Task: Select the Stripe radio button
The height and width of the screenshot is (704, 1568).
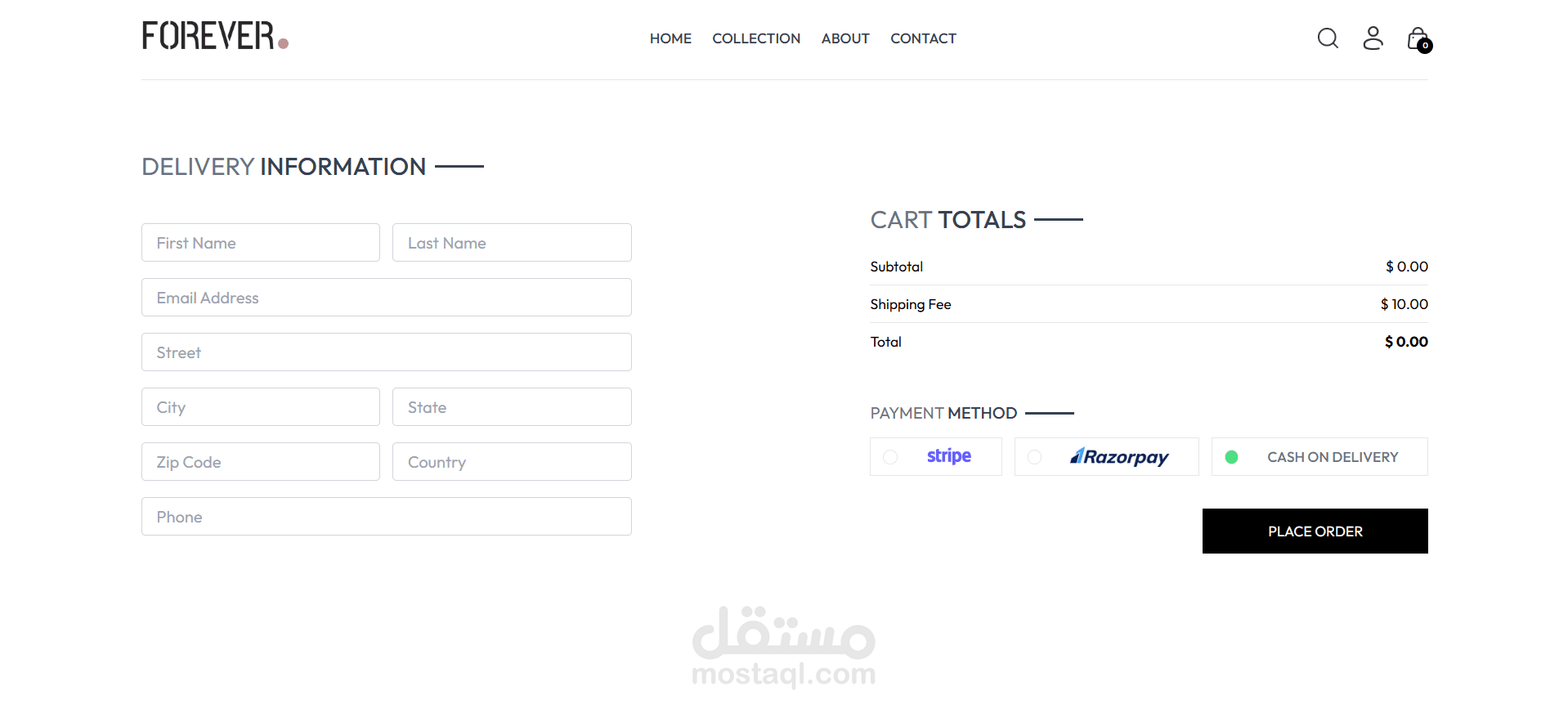Action: pyautogui.click(x=890, y=457)
